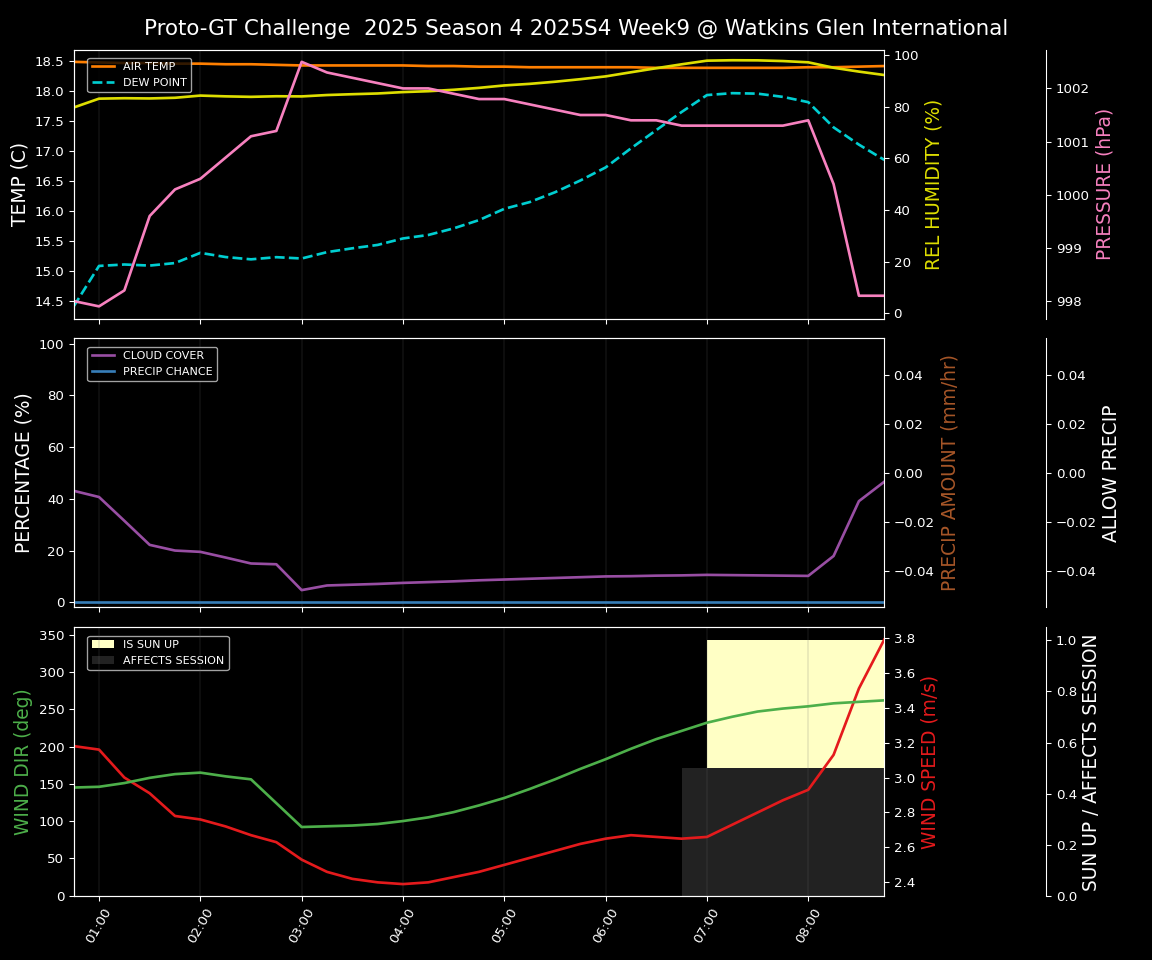The width and height of the screenshot is (1152, 960).
Task: Click the PRECIP AMOUNT (mm/hr) axis label
Action: (x=949, y=472)
